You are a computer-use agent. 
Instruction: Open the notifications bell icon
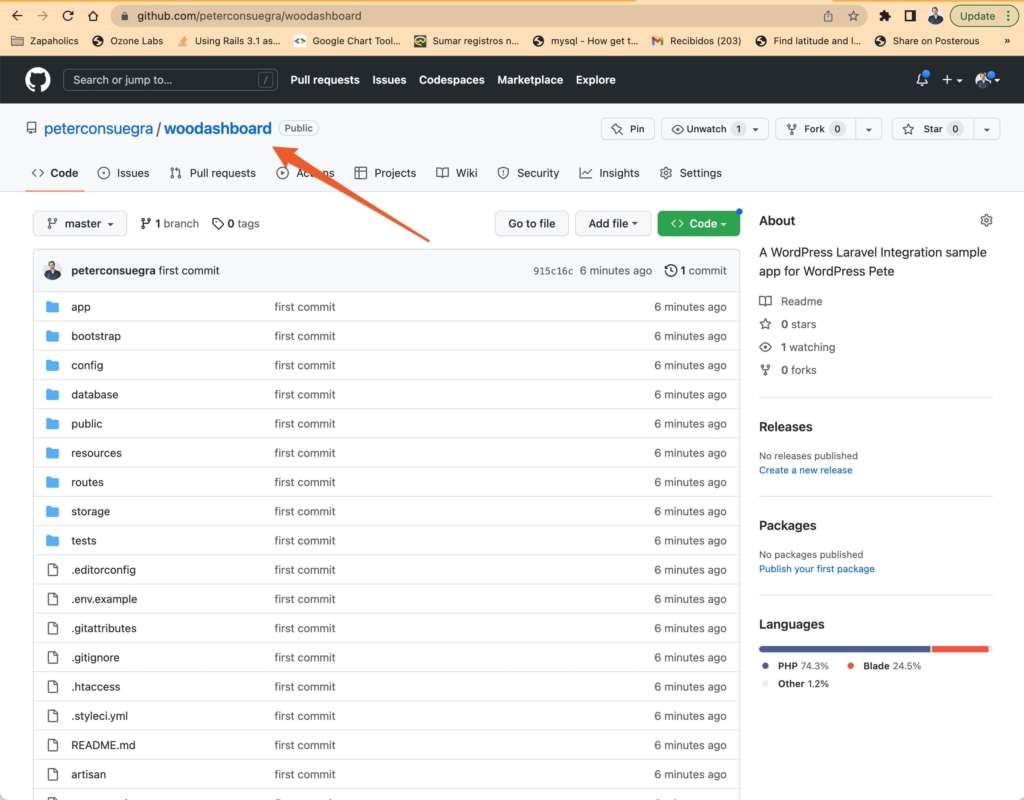[x=922, y=80]
